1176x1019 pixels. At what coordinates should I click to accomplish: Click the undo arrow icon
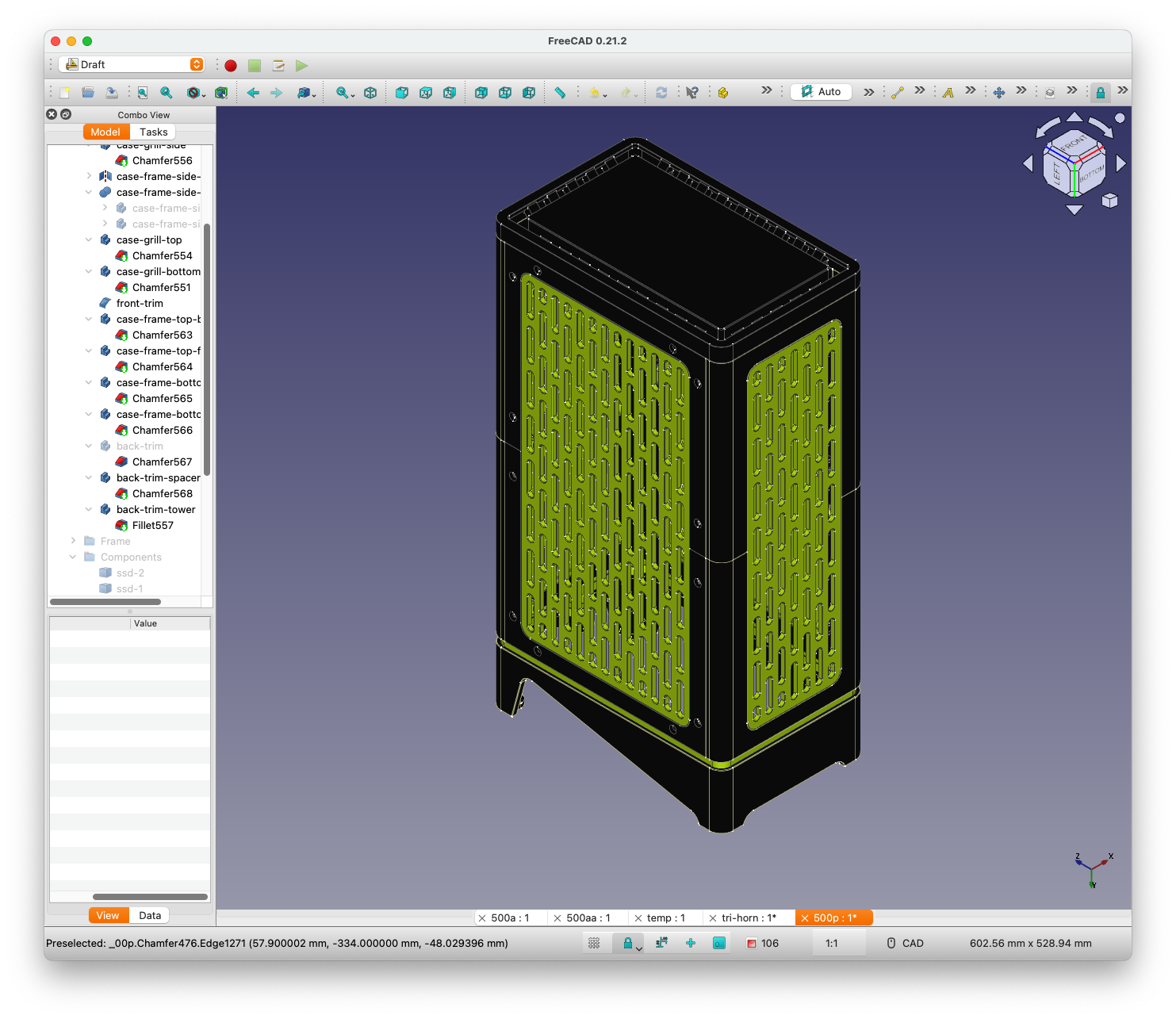point(594,93)
